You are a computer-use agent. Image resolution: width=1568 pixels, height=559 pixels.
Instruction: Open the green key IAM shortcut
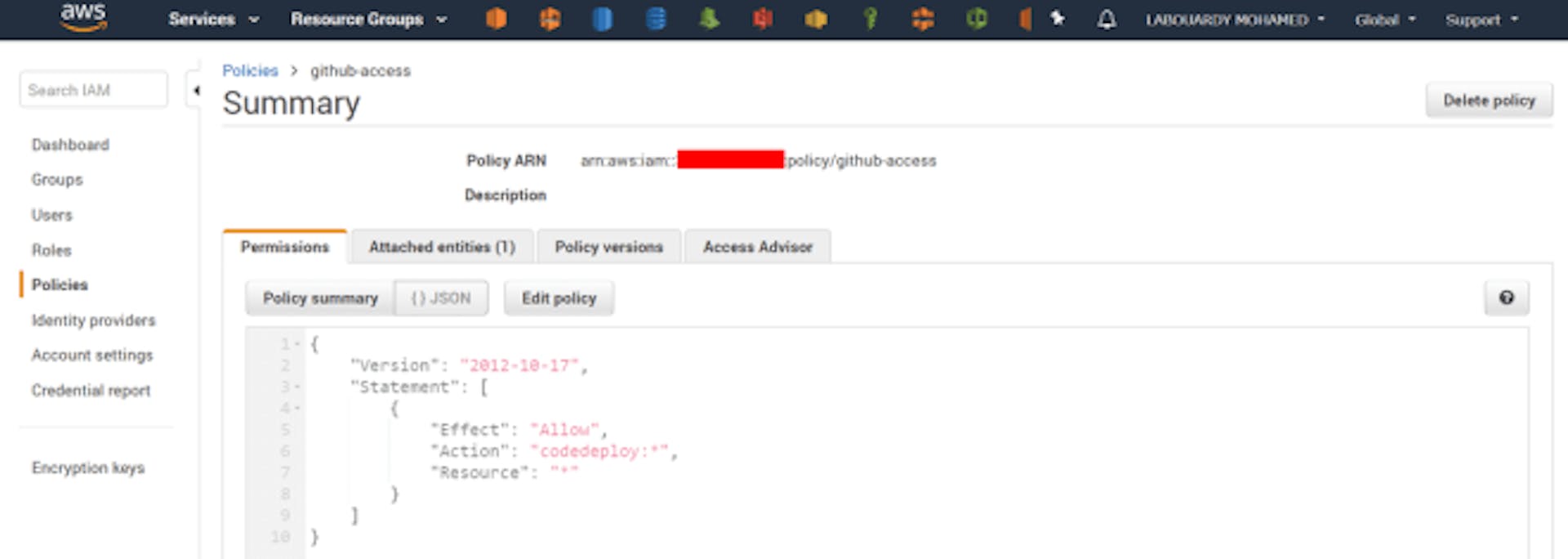pos(870,18)
